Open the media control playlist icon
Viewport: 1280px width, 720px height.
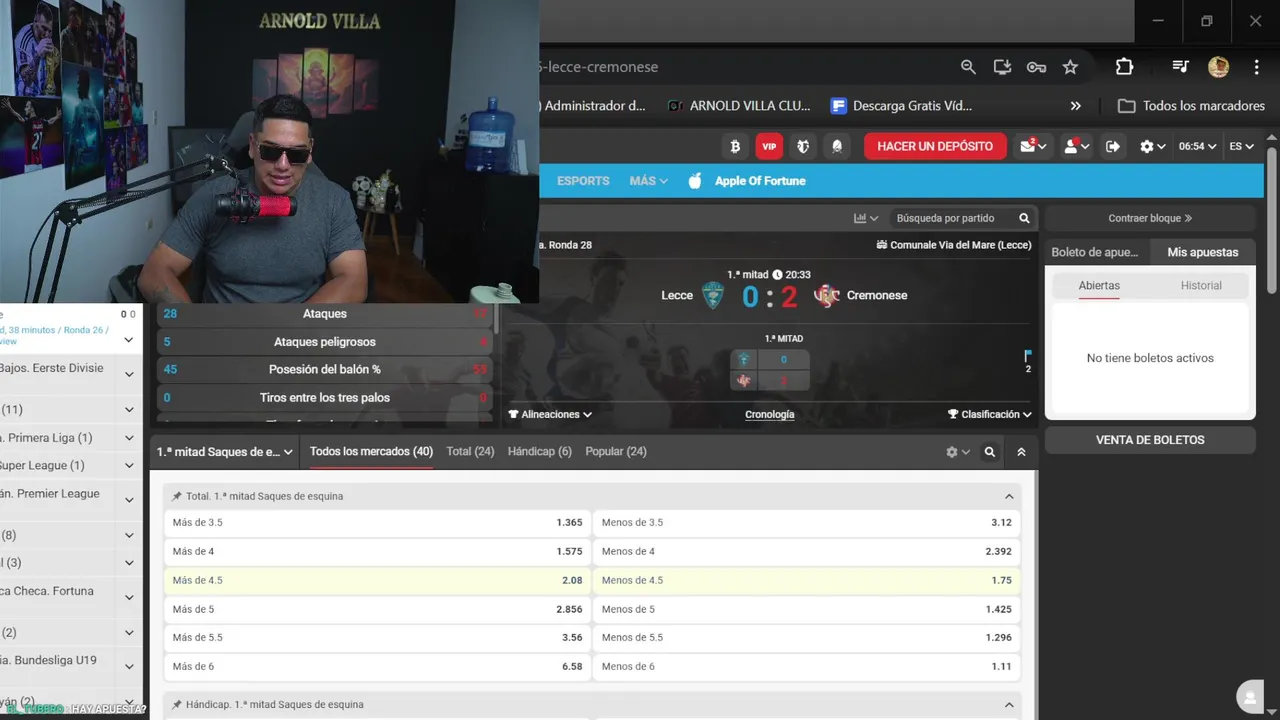click(x=1180, y=67)
